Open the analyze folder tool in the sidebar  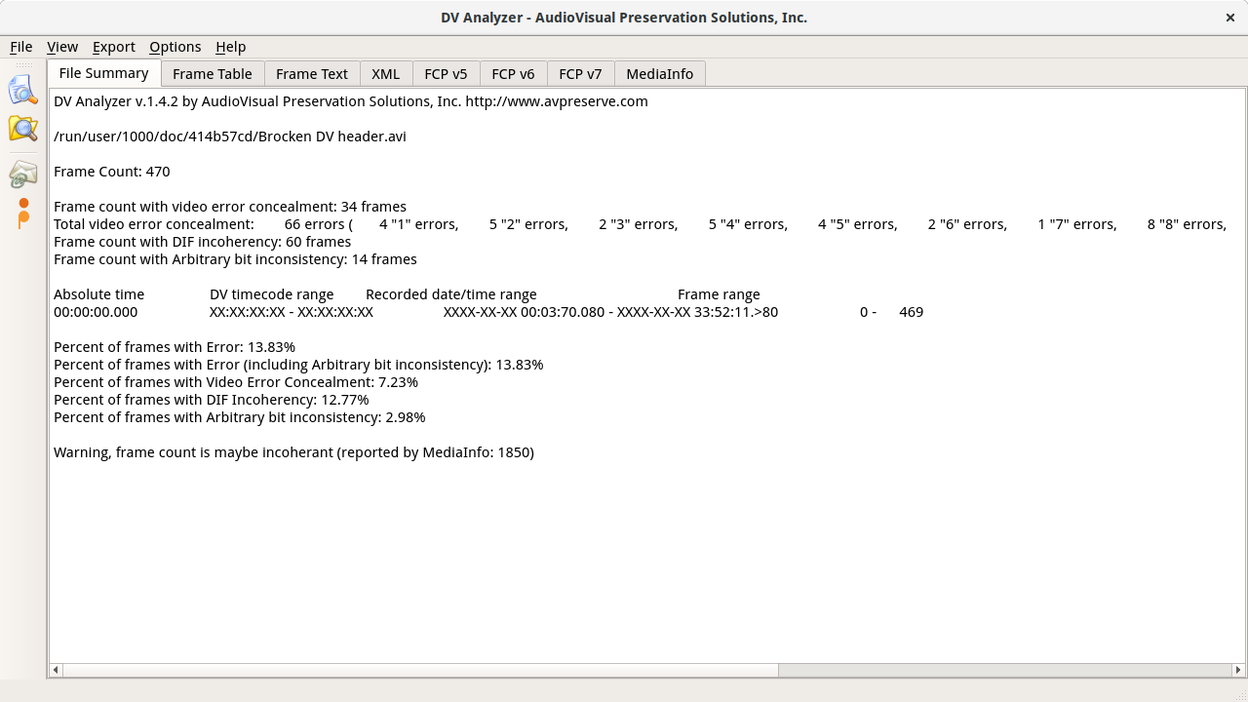[x=22, y=129]
